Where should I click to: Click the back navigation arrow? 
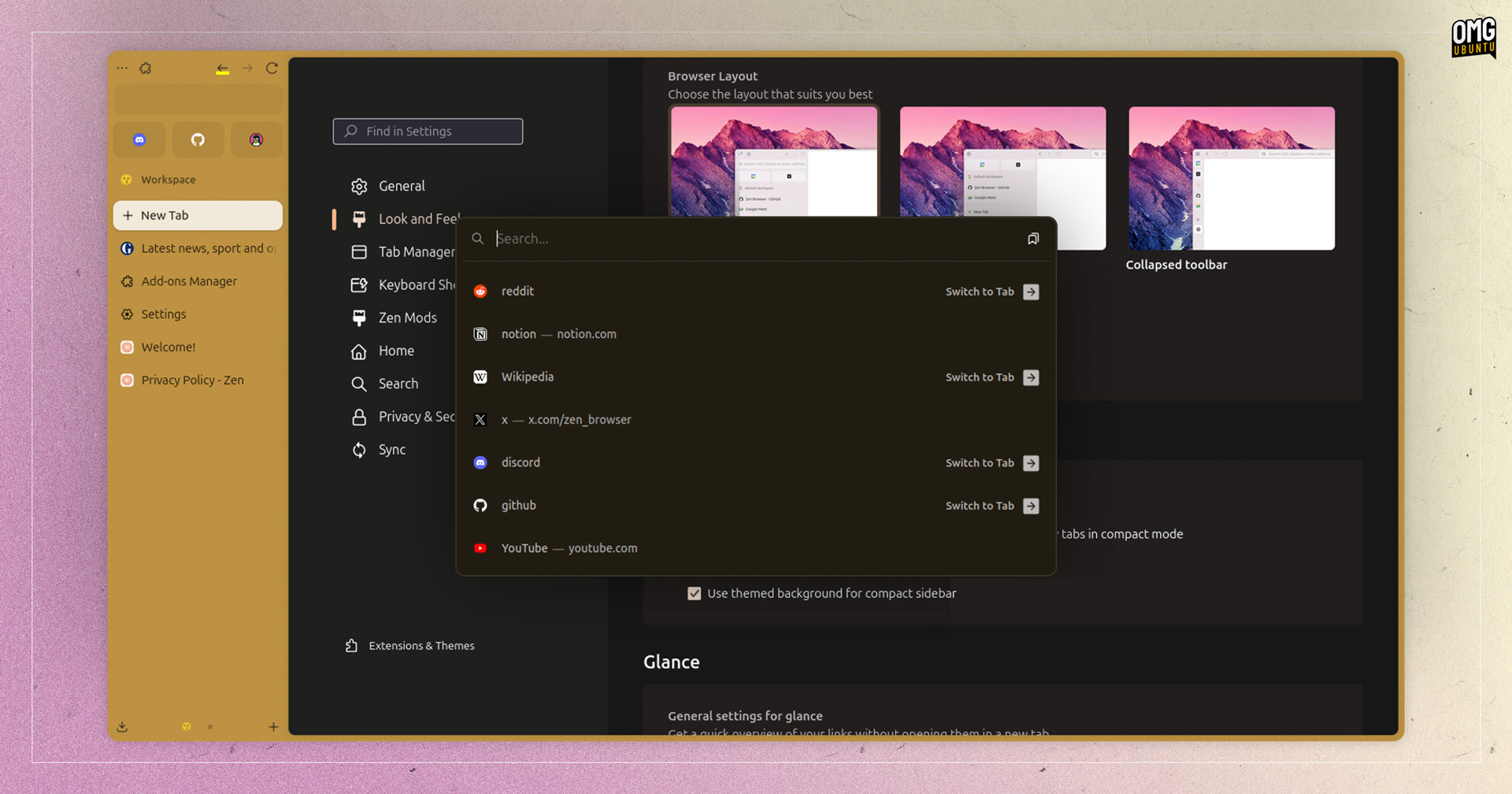(x=223, y=69)
